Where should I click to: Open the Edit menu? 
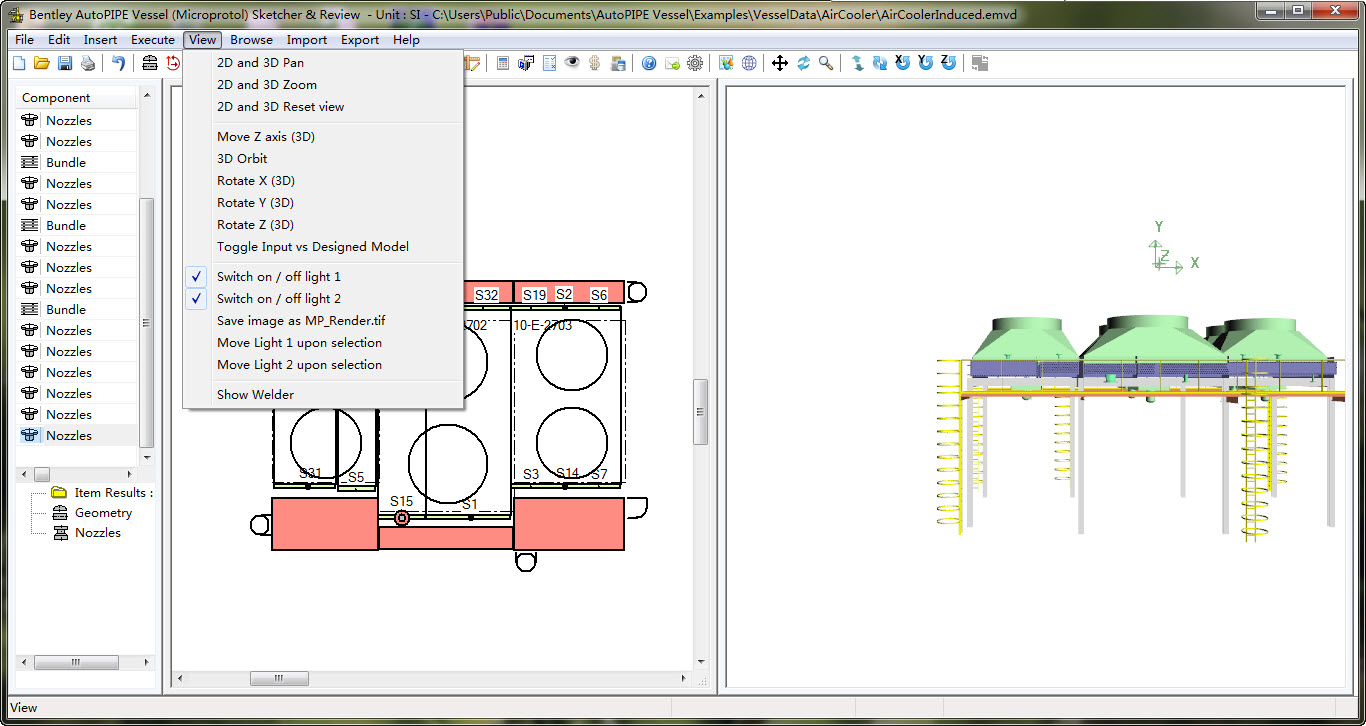pyautogui.click(x=59, y=40)
